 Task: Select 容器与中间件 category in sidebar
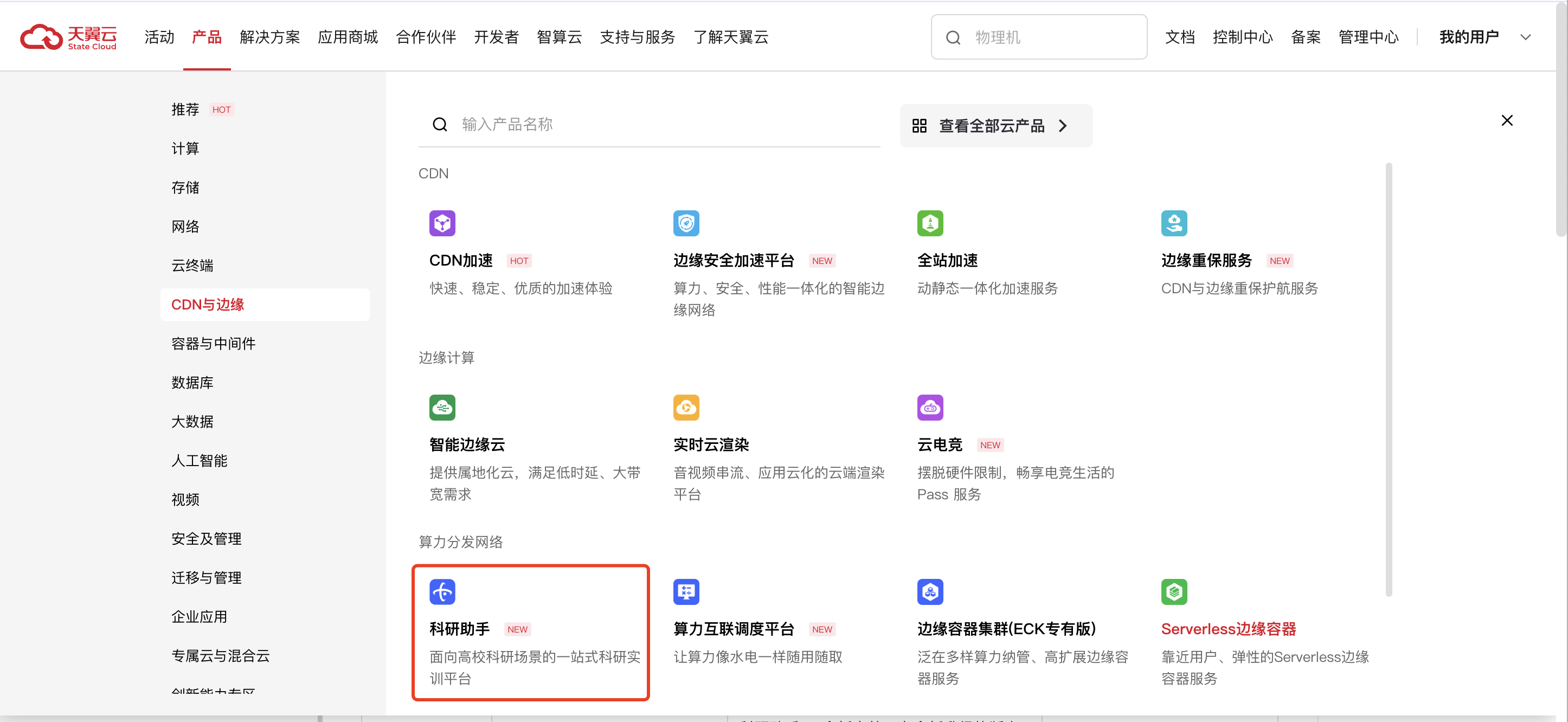213,343
